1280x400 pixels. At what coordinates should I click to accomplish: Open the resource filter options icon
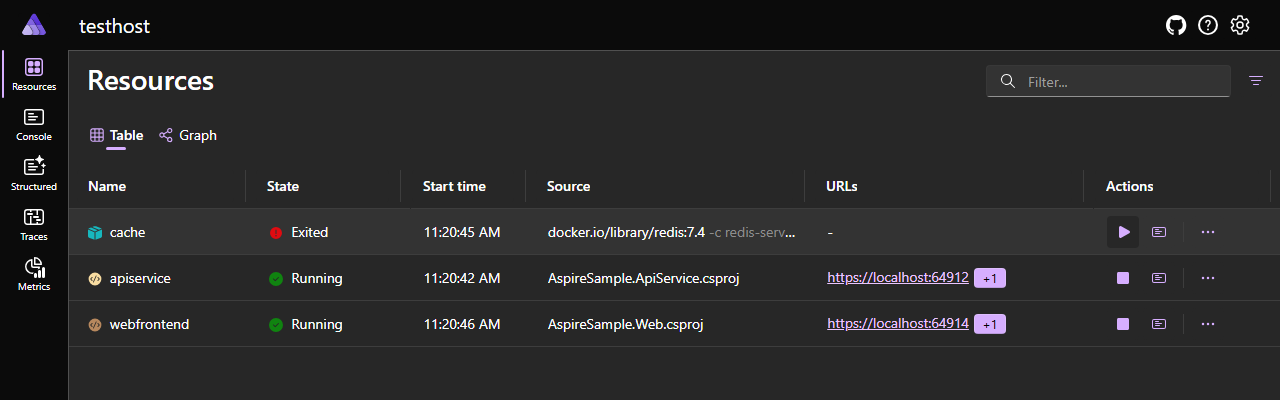click(x=1256, y=81)
